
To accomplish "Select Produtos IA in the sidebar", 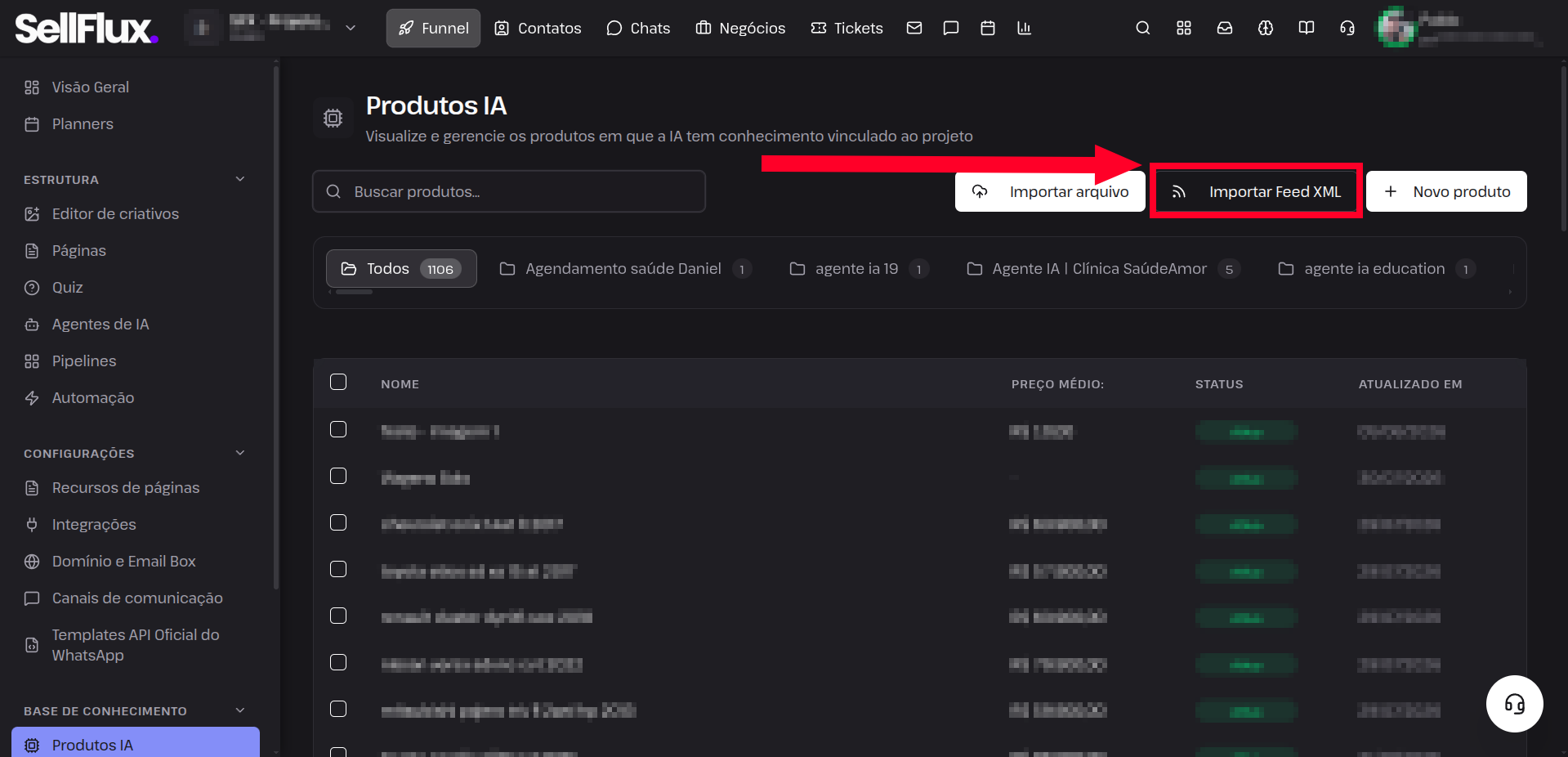I will (x=135, y=744).
